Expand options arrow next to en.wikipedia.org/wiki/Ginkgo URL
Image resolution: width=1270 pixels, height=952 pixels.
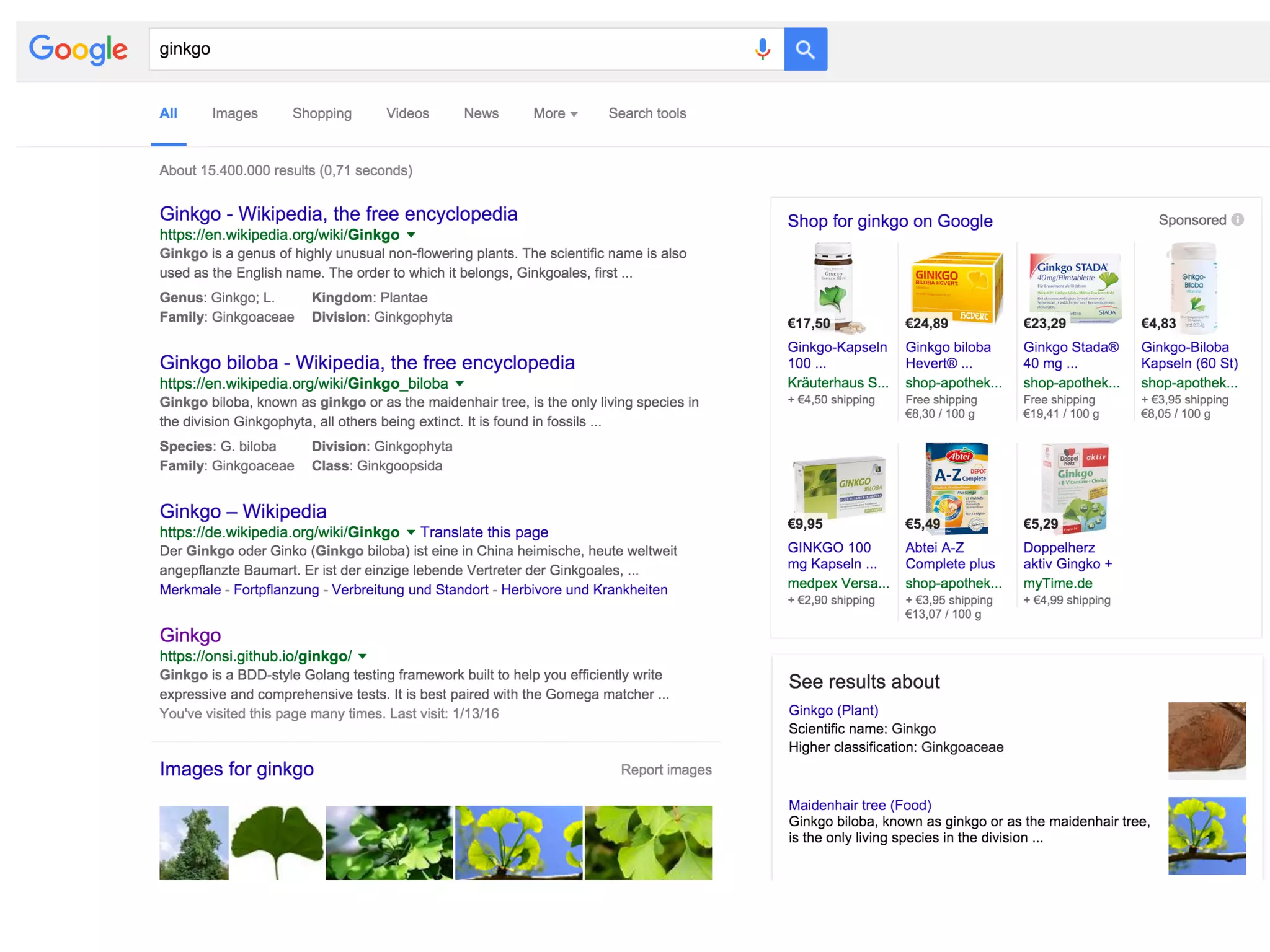[x=411, y=235]
